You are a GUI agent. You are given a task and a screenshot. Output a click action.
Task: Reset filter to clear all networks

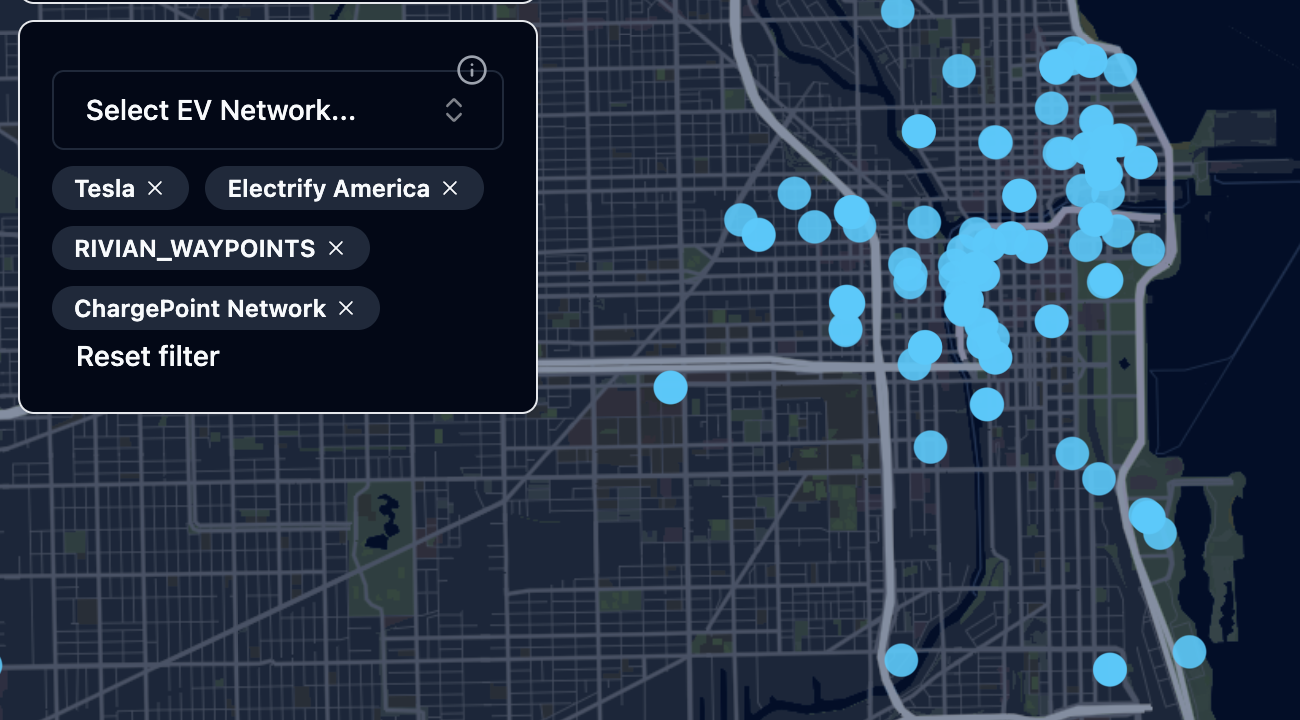(x=147, y=356)
